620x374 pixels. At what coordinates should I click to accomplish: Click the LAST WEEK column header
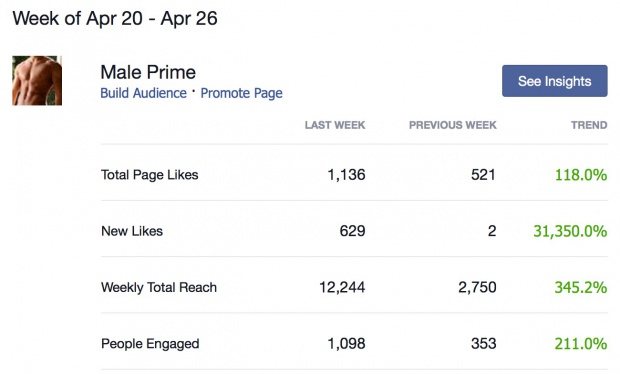coord(335,125)
